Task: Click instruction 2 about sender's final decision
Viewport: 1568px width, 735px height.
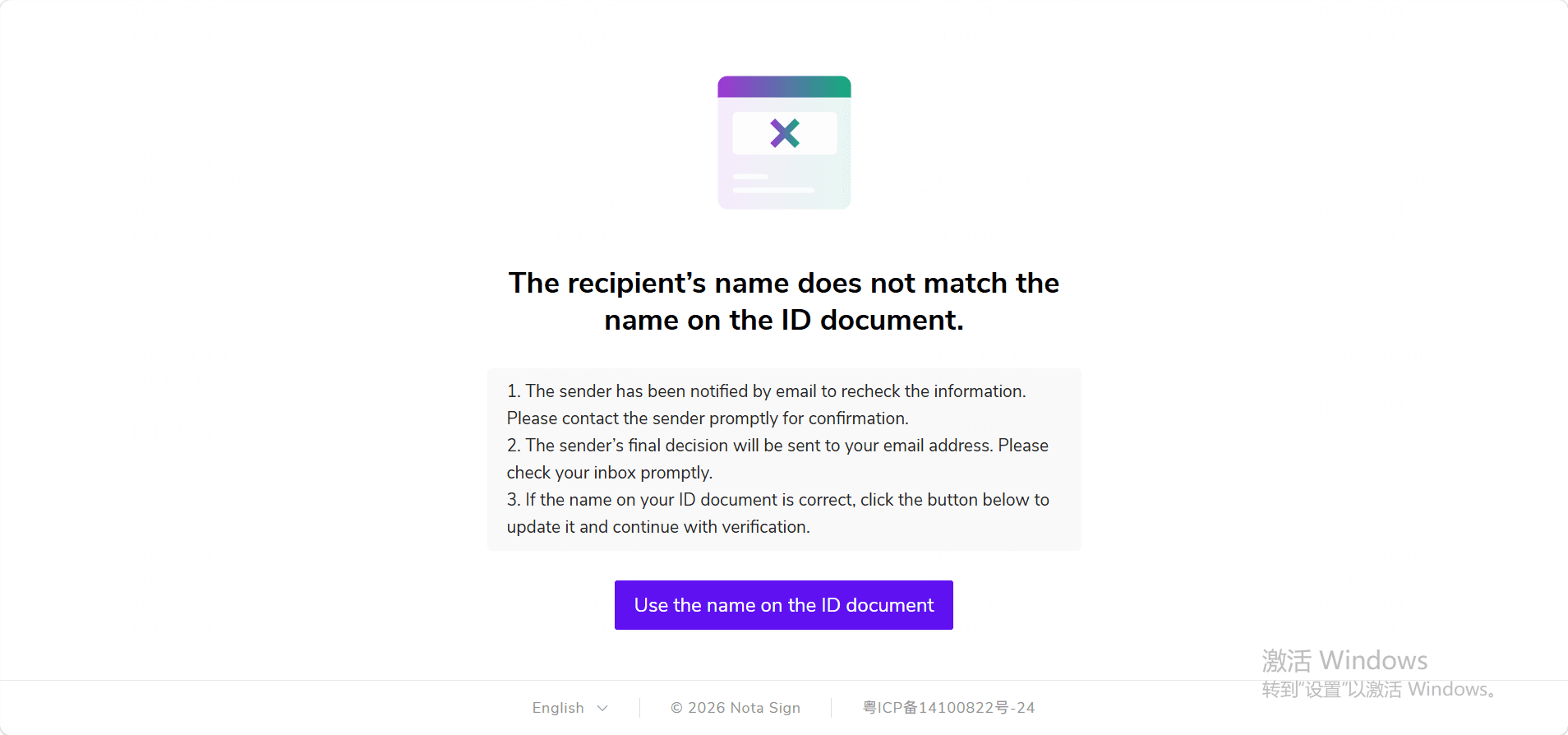Action: point(777,459)
